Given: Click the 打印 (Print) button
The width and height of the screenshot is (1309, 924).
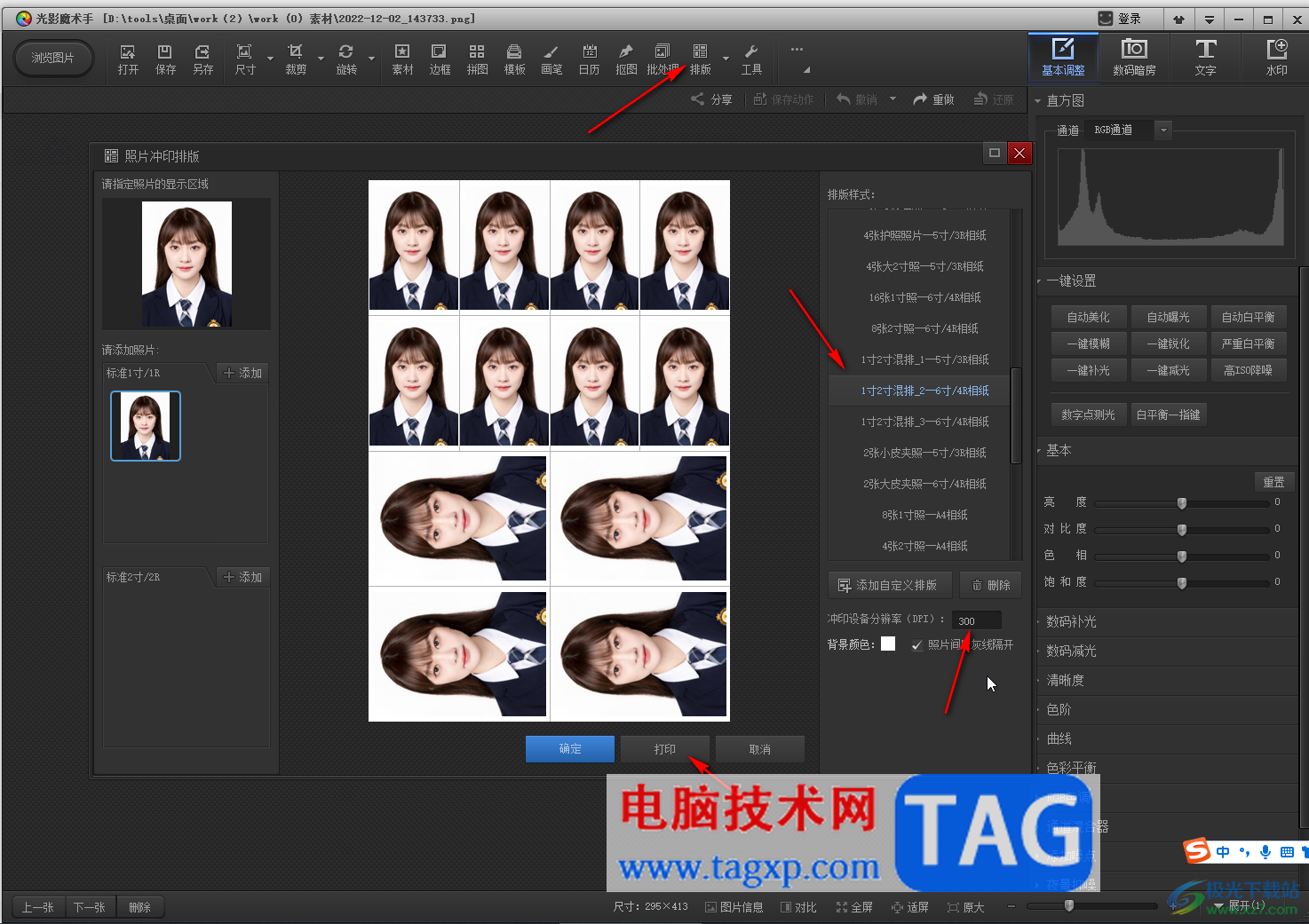Looking at the screenshot, I should pos(664,749).
